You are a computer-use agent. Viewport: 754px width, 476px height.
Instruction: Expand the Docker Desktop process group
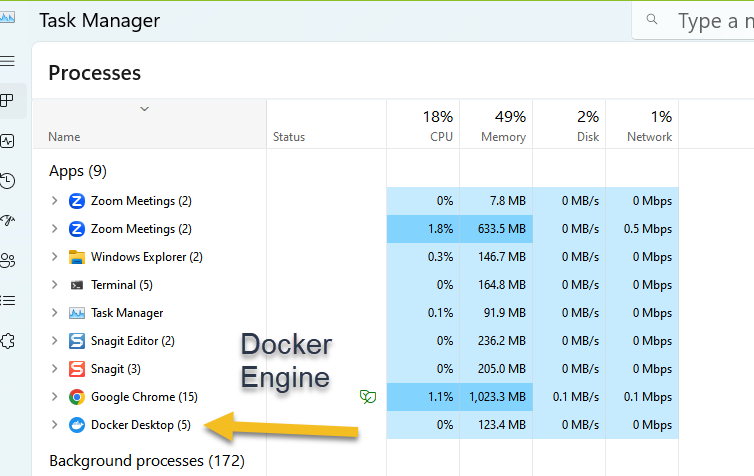tap(55, 425)
